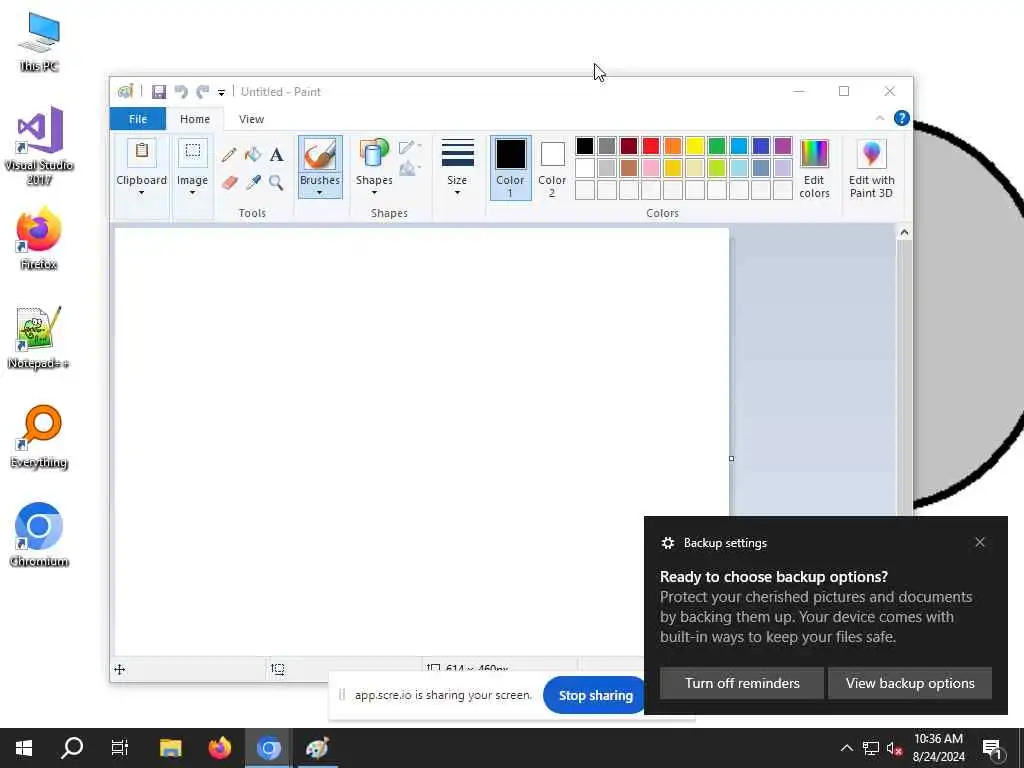Launch Edit with Paint 3D
This screenshot has width=1024, height=768.
872,168
